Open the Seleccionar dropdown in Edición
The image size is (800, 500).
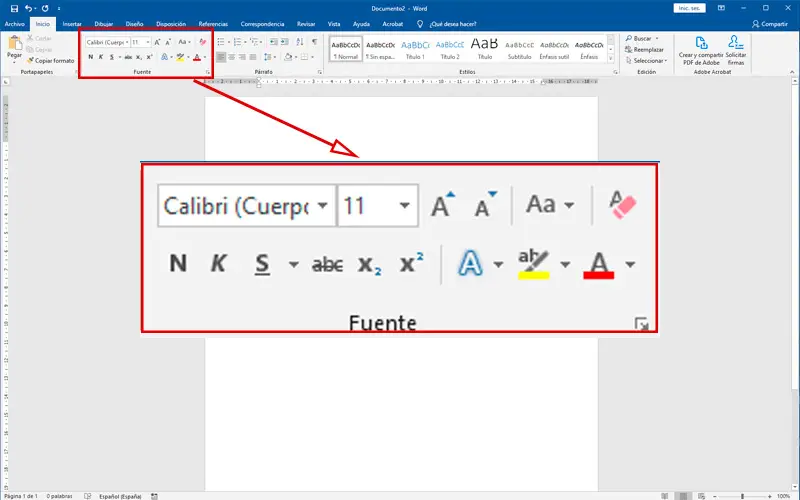point(650,61)
